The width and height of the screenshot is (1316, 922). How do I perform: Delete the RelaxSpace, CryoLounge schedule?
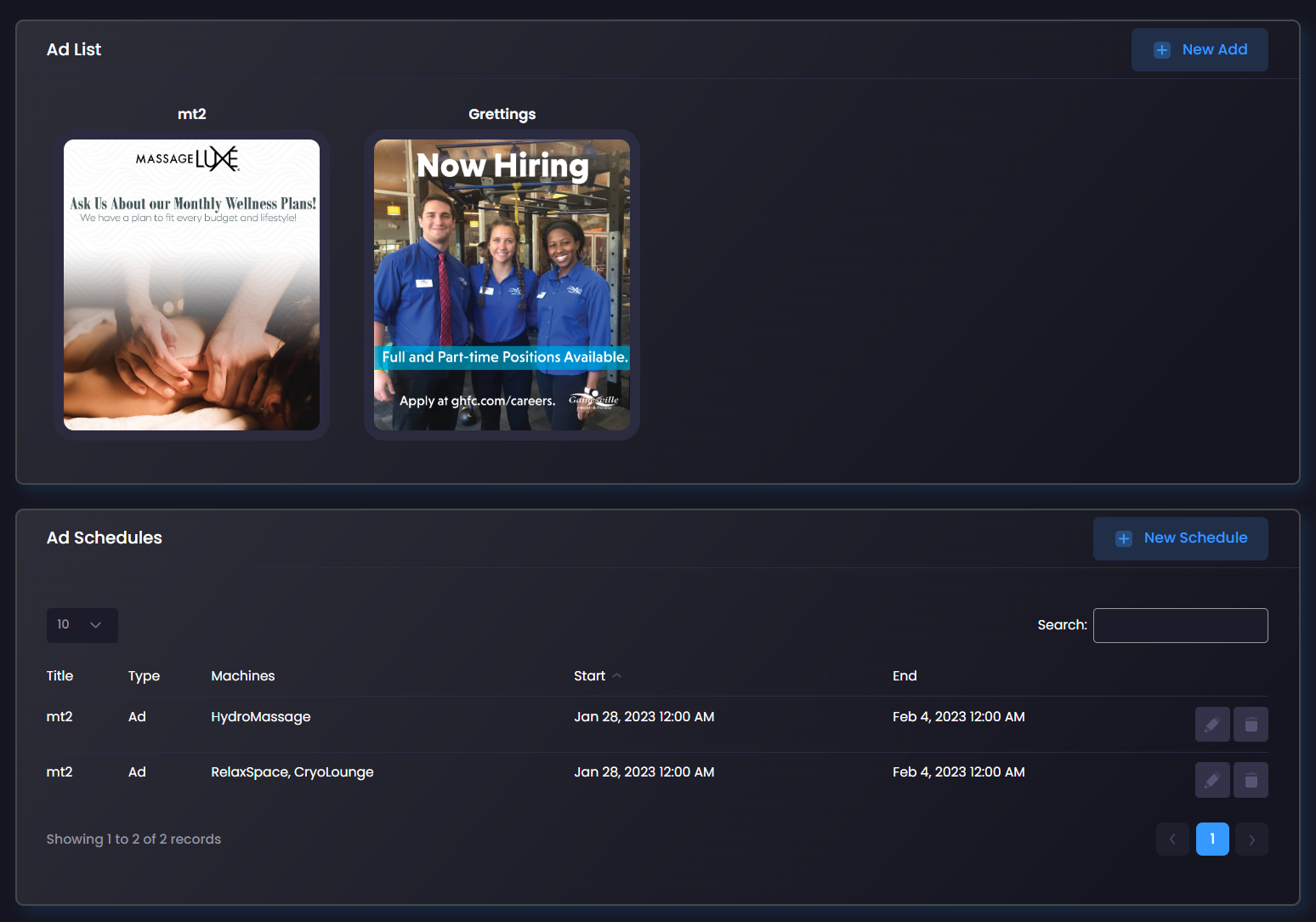pos(1251,780)
